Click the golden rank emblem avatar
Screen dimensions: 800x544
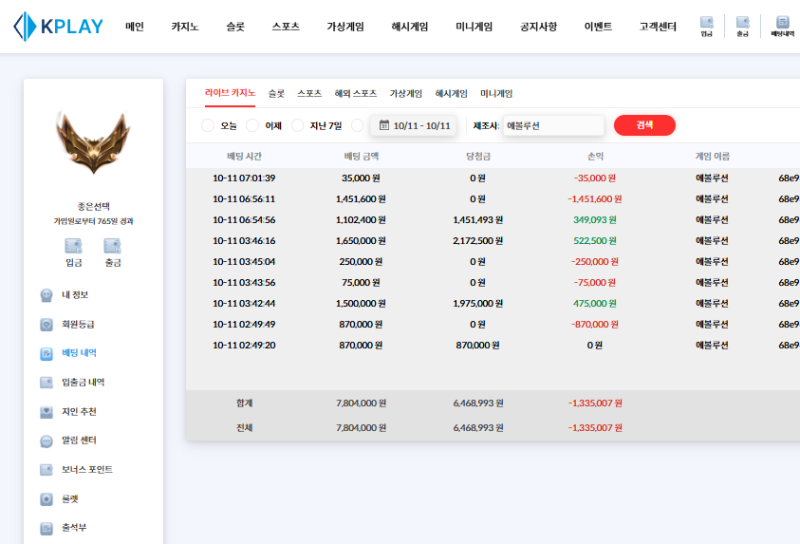click(x=93, y=142)
